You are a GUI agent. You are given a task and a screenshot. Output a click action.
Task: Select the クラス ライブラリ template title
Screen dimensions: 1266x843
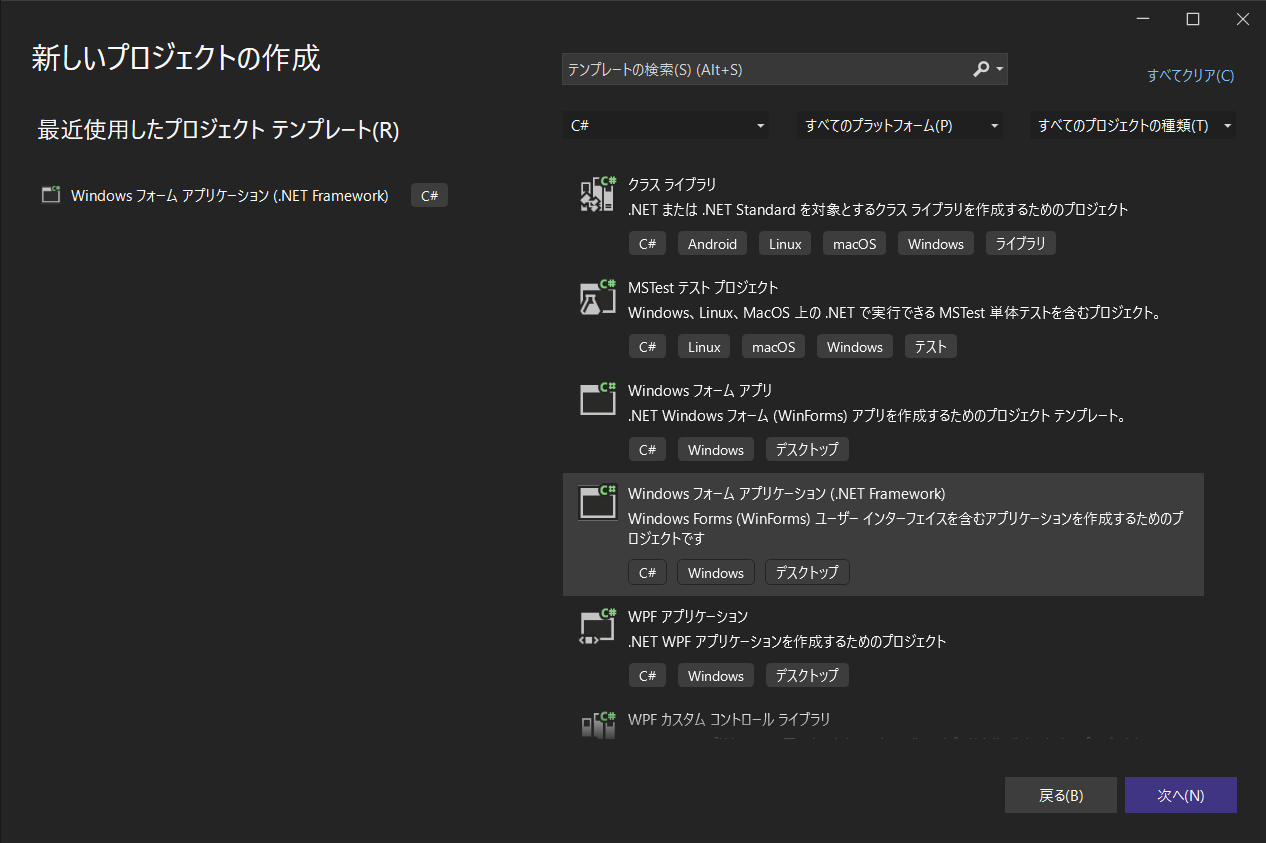(672, 185)
